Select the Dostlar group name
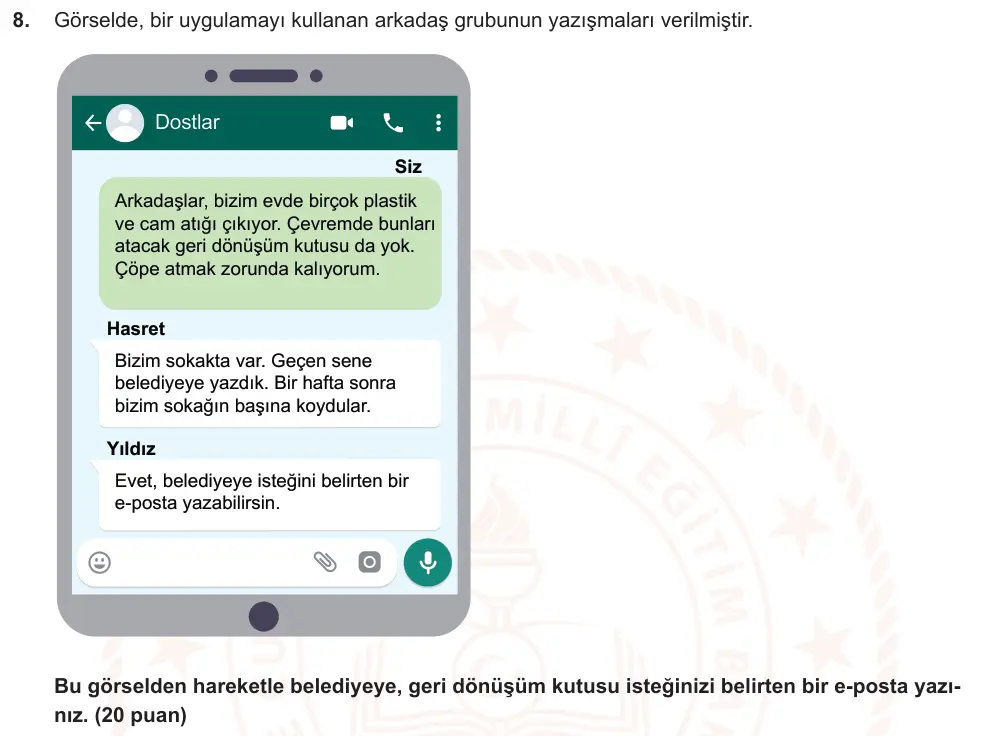The width and height of the screenshot is (1001, 736). [x=187, y=122]
